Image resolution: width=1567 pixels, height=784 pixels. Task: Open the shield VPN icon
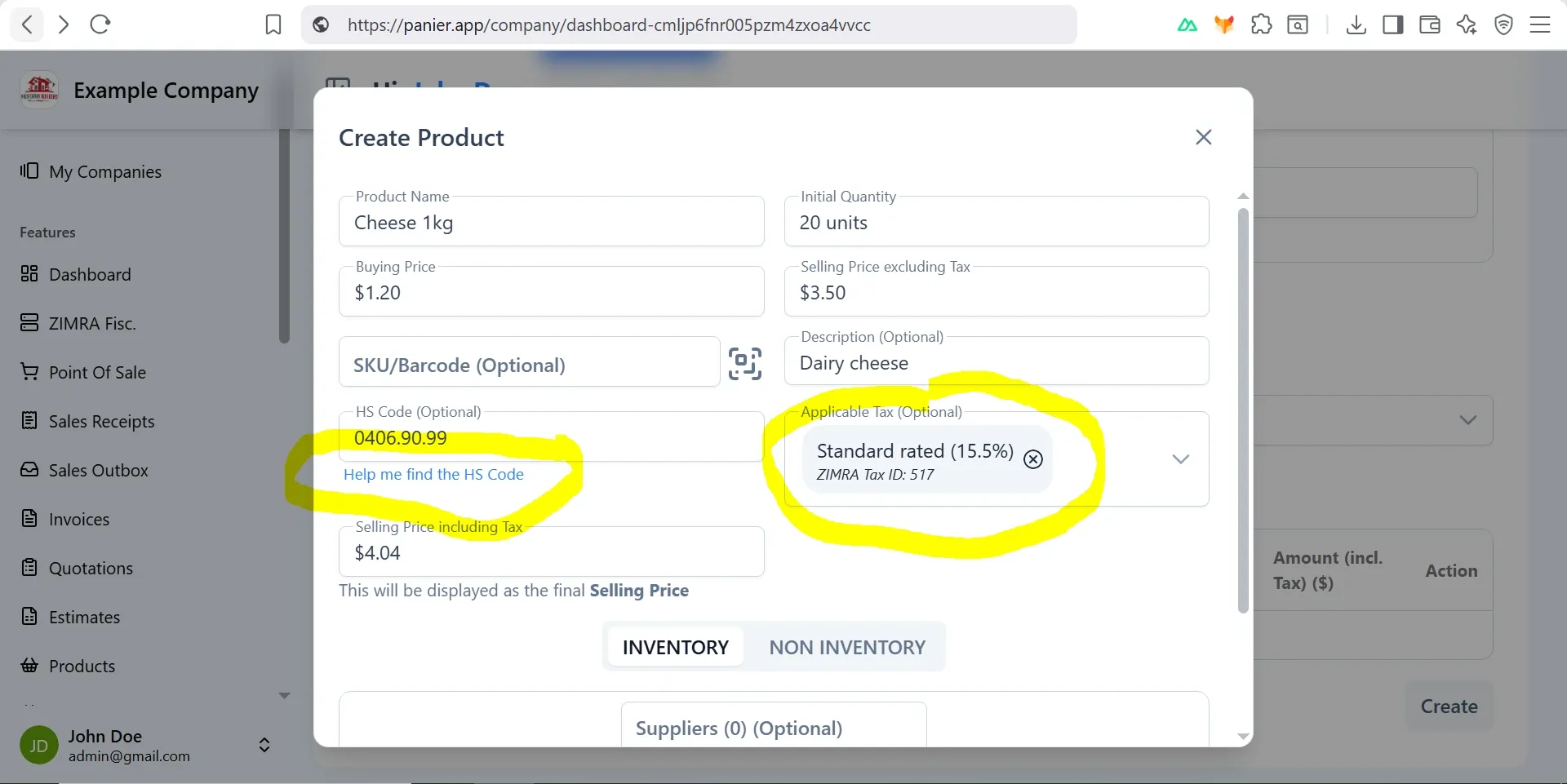point(1503,25)
